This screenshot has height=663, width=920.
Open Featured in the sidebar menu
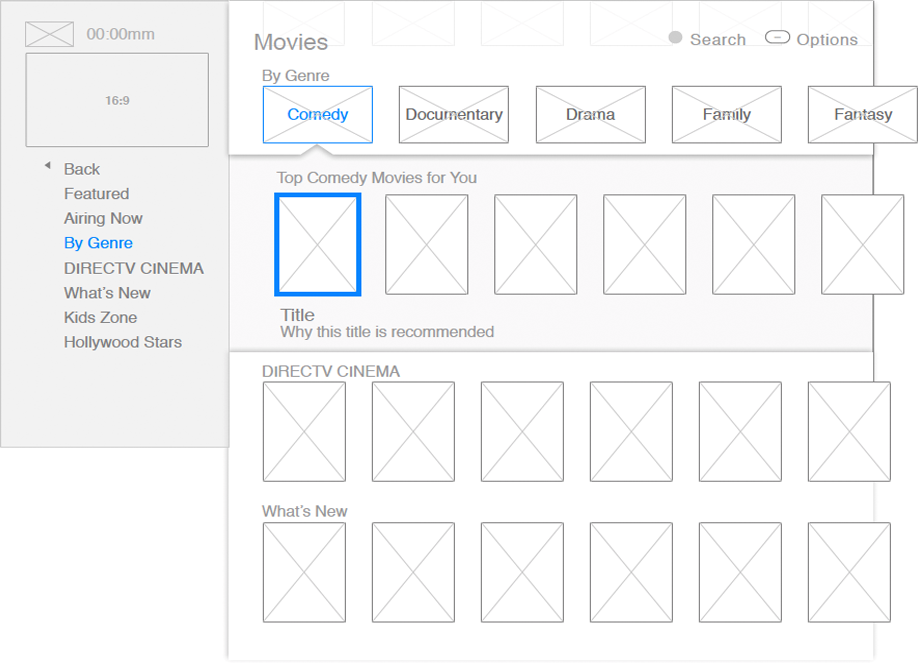[96, 194]
